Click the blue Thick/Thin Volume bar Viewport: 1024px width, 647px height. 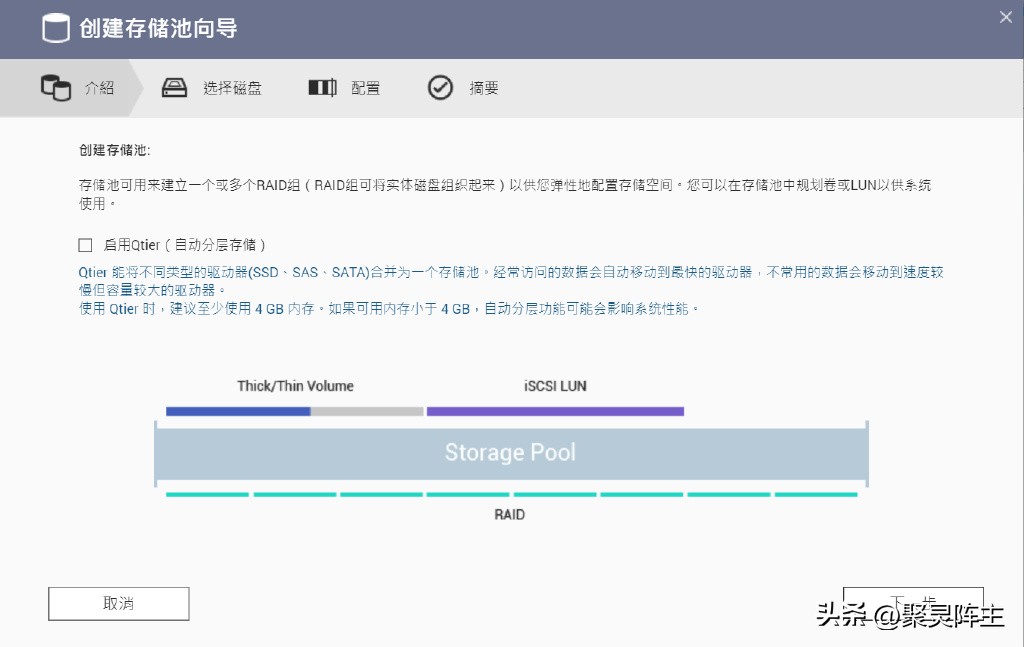tap(240, 410)
